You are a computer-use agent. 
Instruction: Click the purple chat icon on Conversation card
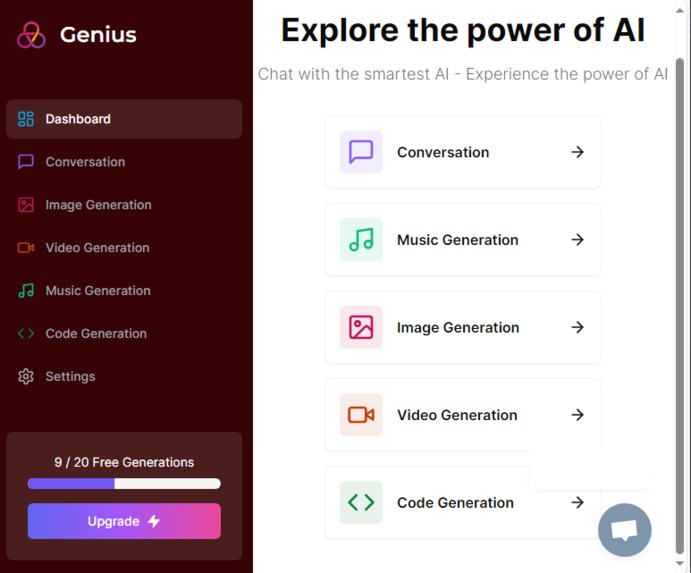point(361,152)
